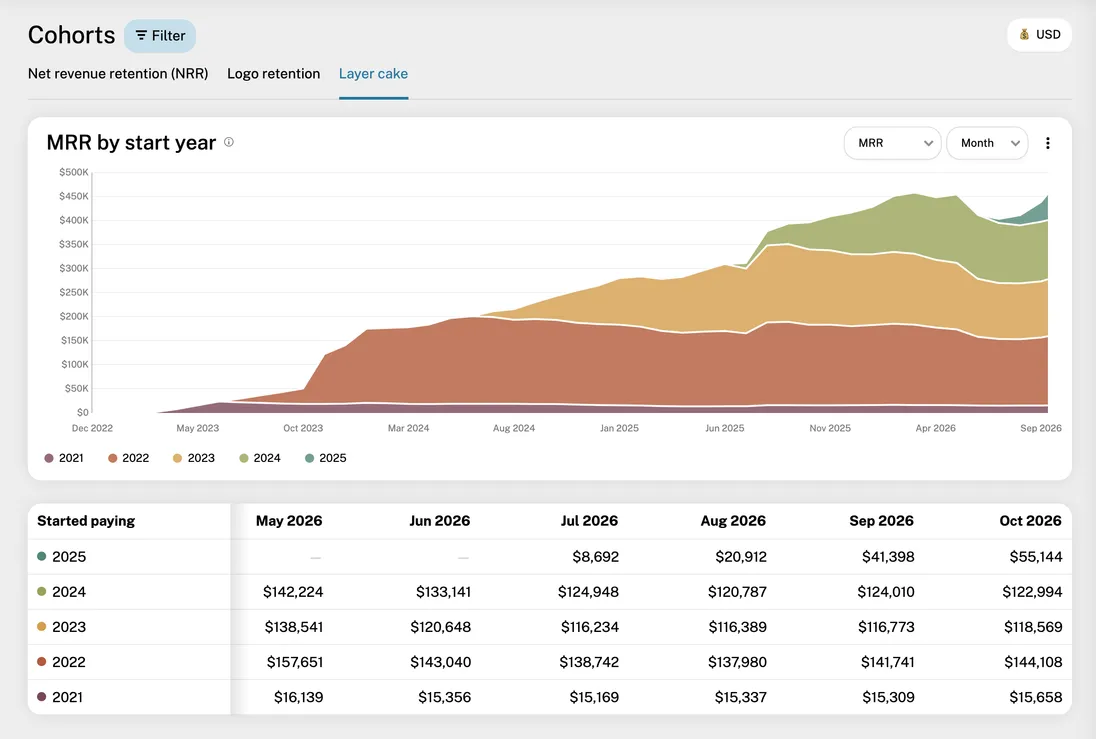
Task: Click the $15,169 cell
Action: (593, 697)
